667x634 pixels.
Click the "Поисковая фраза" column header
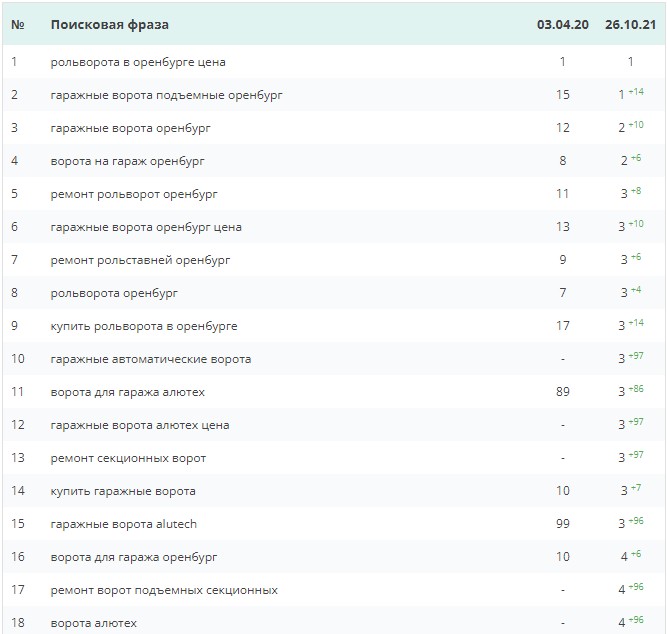110,24
